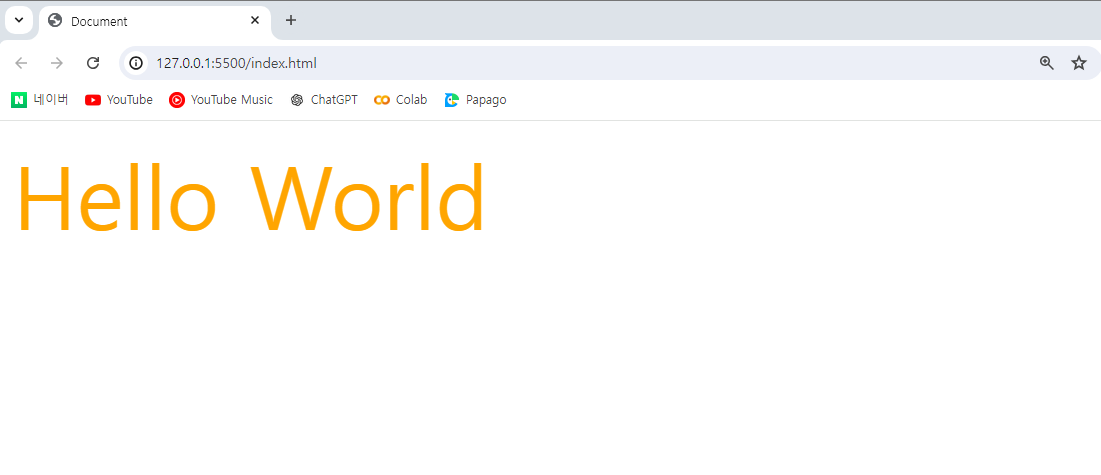Open the zoom magnifier icon in address bar

pyautogui.click(x=1047, y=63)
